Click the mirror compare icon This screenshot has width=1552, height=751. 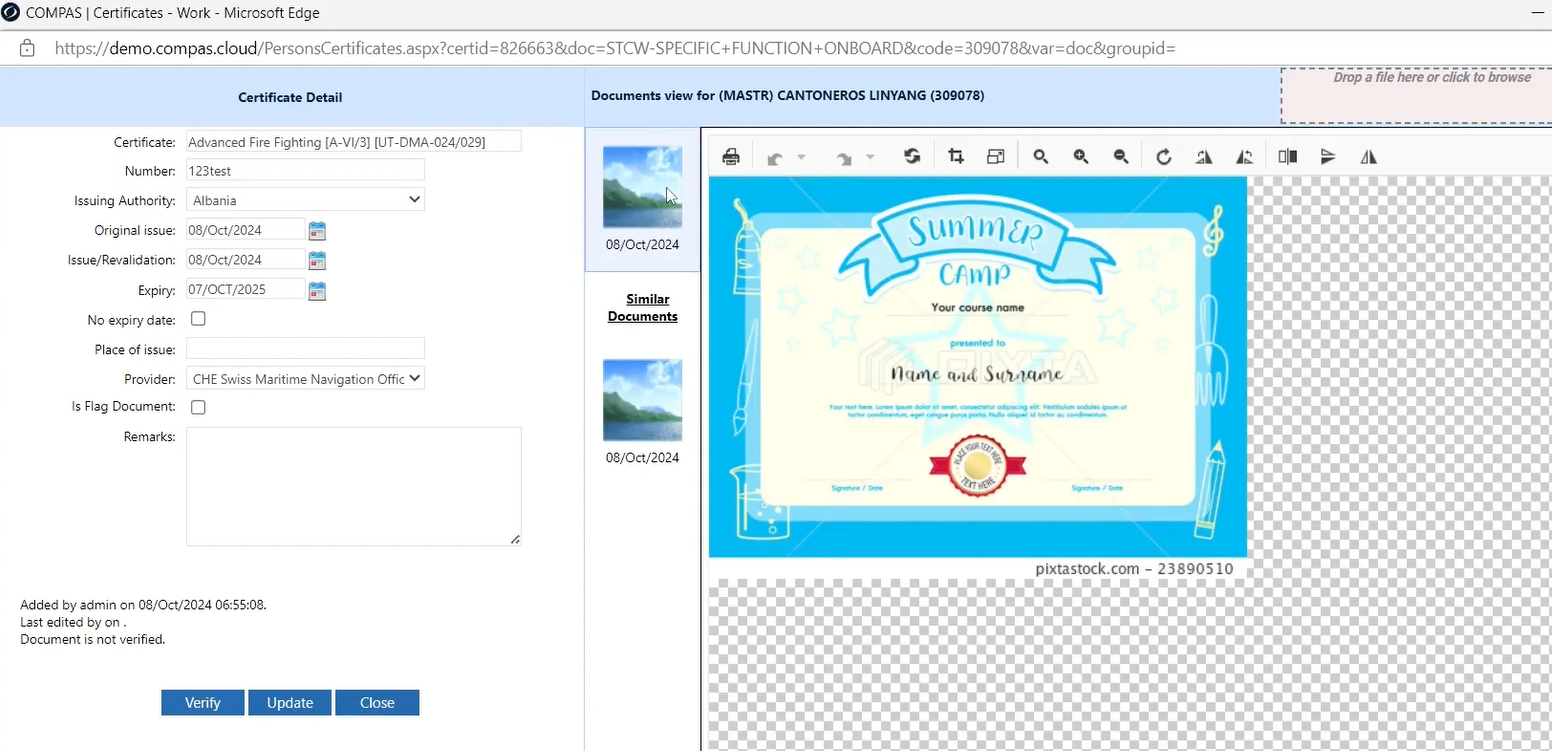click(1288, 157)
